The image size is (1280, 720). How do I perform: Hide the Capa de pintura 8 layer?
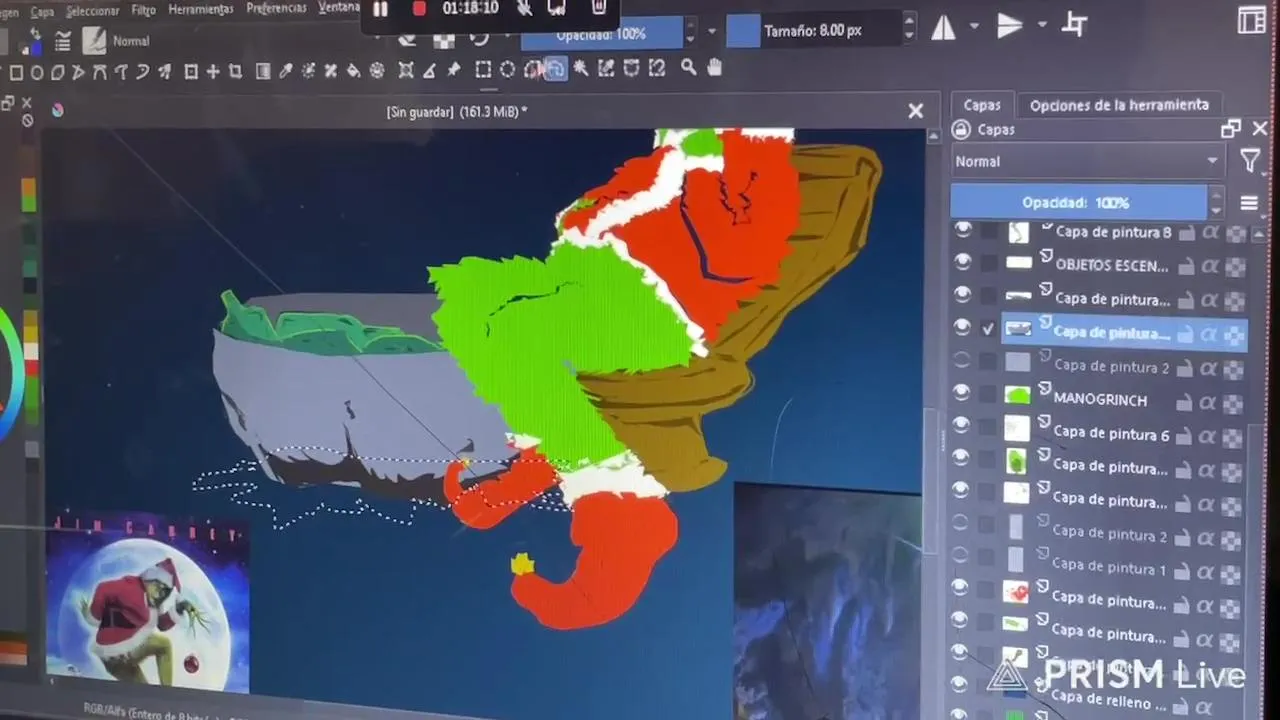click(x=963, y=230)
